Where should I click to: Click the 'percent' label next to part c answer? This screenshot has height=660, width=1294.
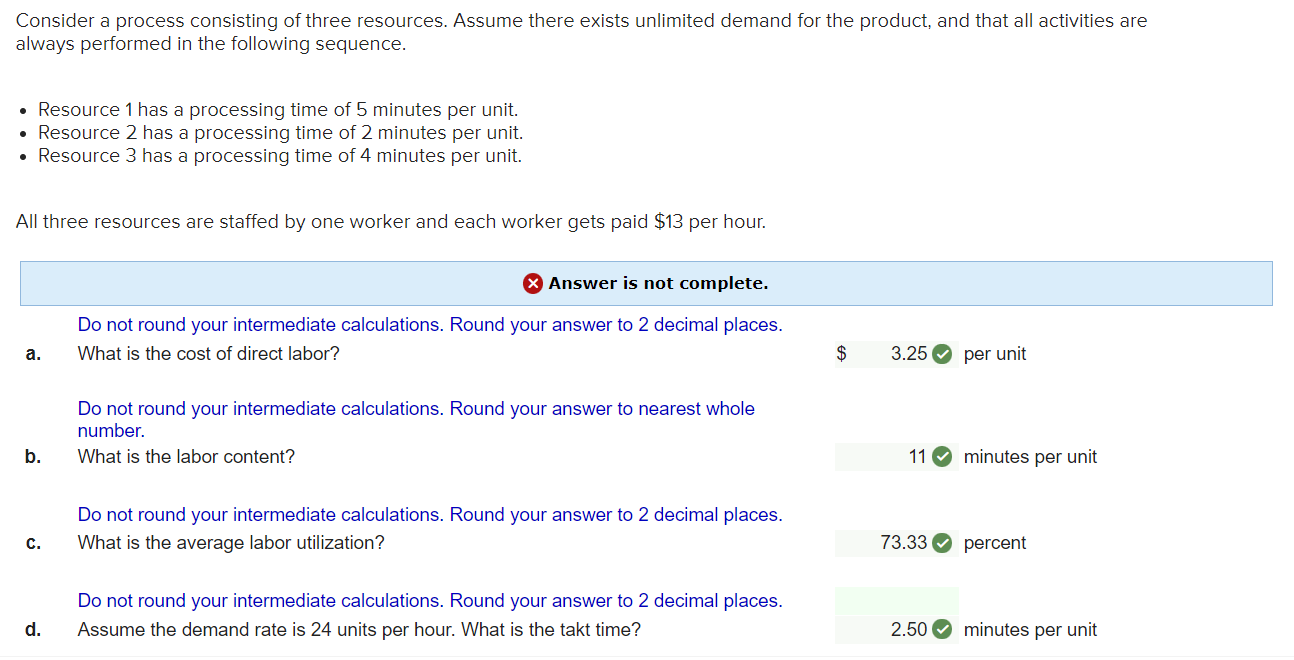click(x=994, y=543)
